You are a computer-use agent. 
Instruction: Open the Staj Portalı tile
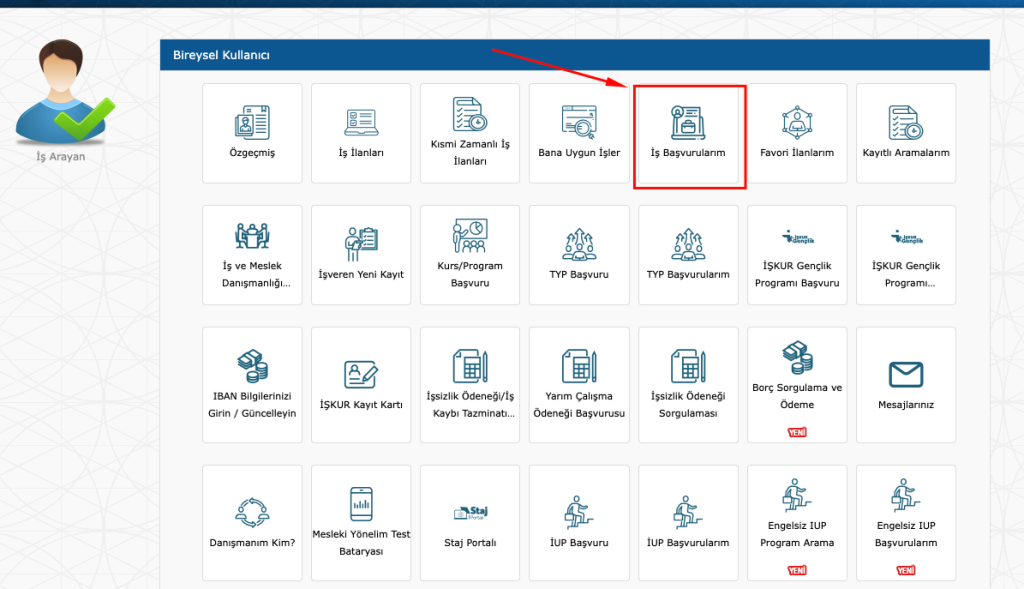point(470,522)
